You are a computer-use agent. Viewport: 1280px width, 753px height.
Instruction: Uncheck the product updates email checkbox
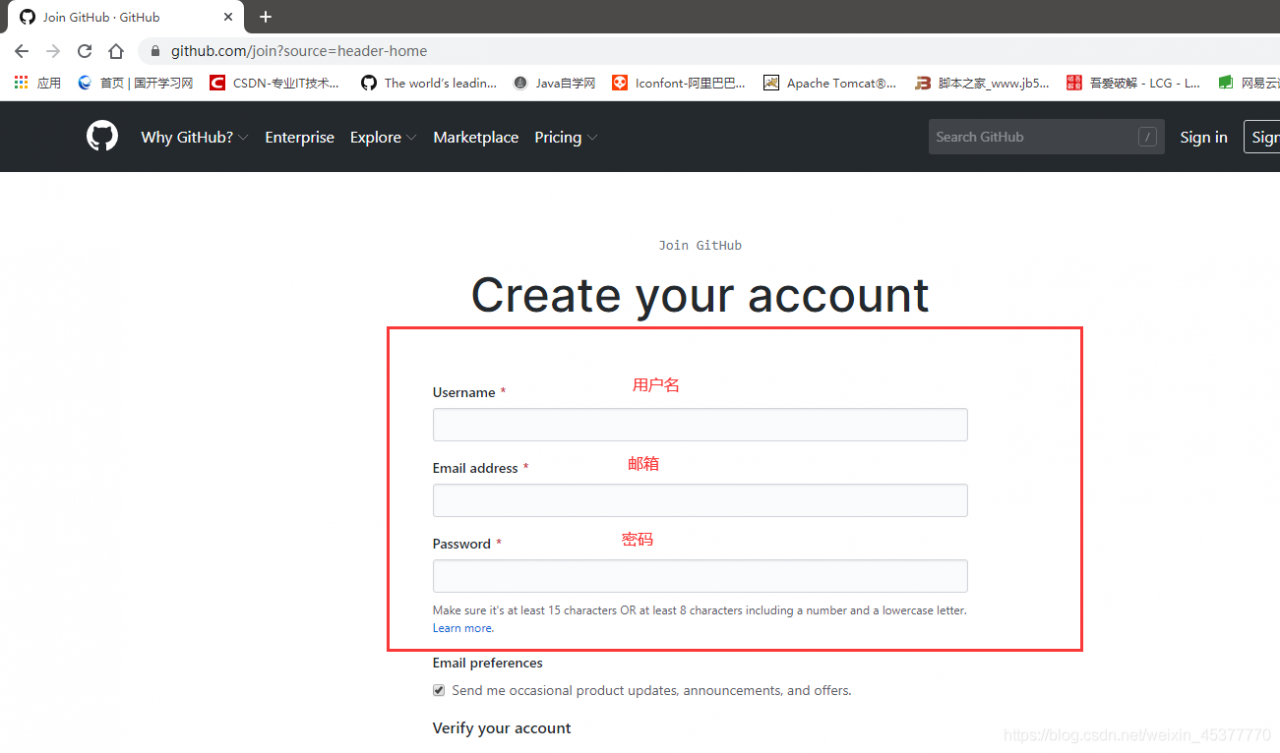point(438,690)
